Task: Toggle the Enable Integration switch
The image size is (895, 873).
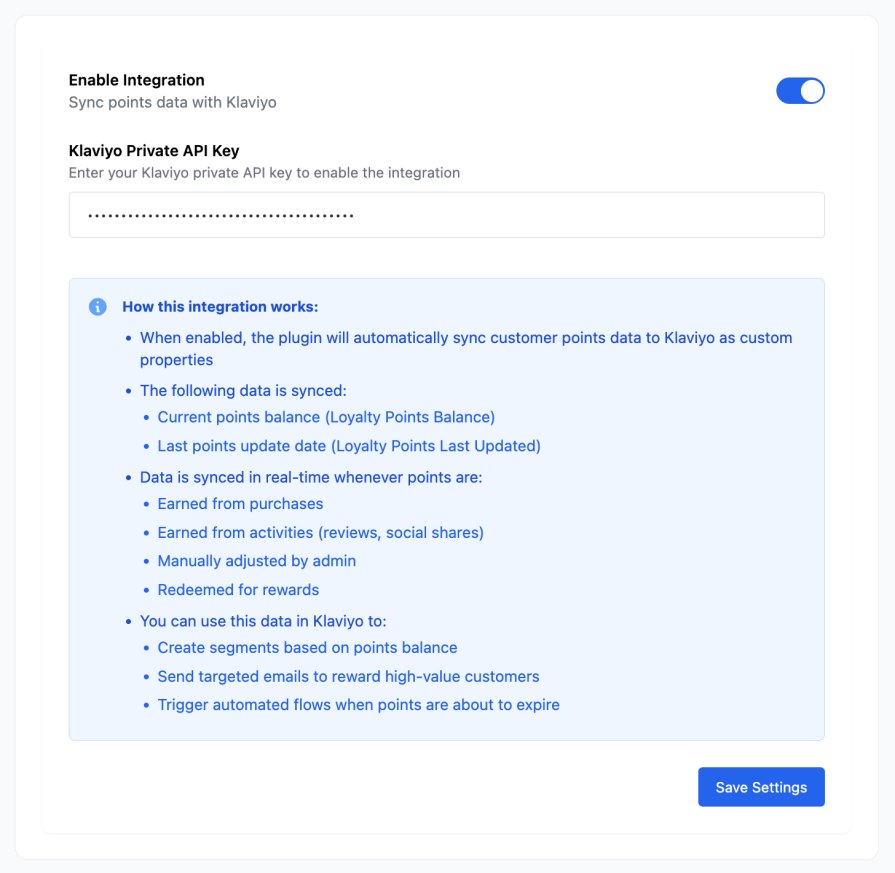Action: [800, 91]
